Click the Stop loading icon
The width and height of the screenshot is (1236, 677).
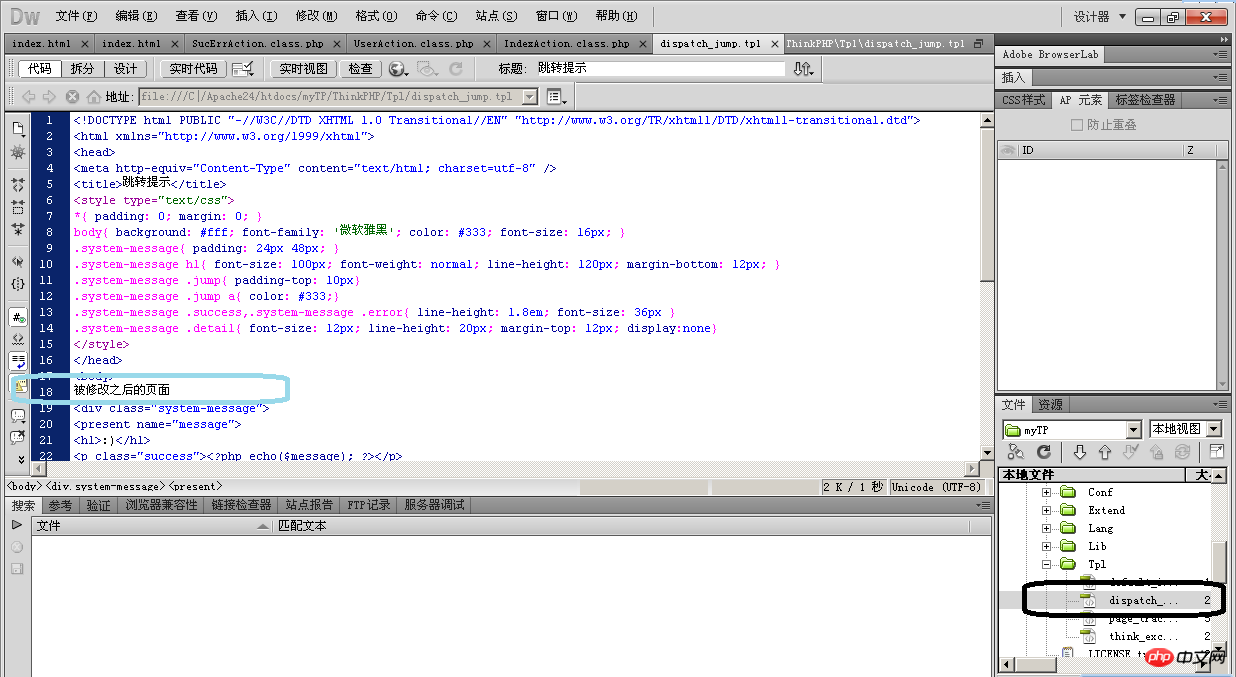tap(72, 97)
